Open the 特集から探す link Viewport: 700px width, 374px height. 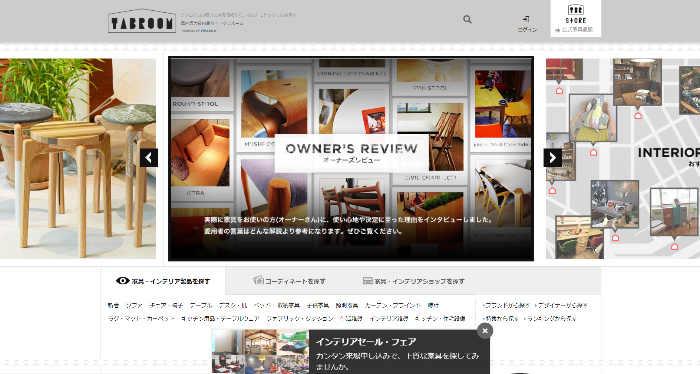[501, 319]
